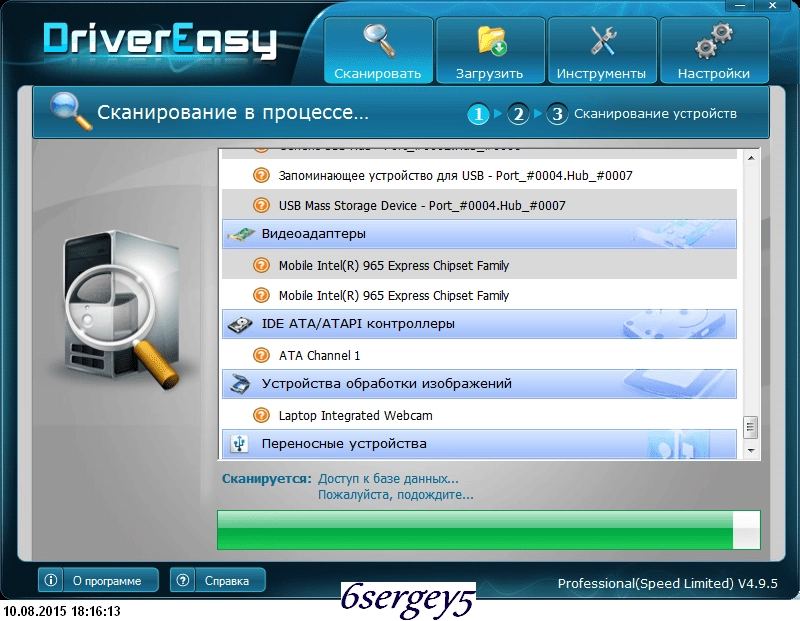
Task: Click status icon of ATA Channel 1
Action: 261,355
